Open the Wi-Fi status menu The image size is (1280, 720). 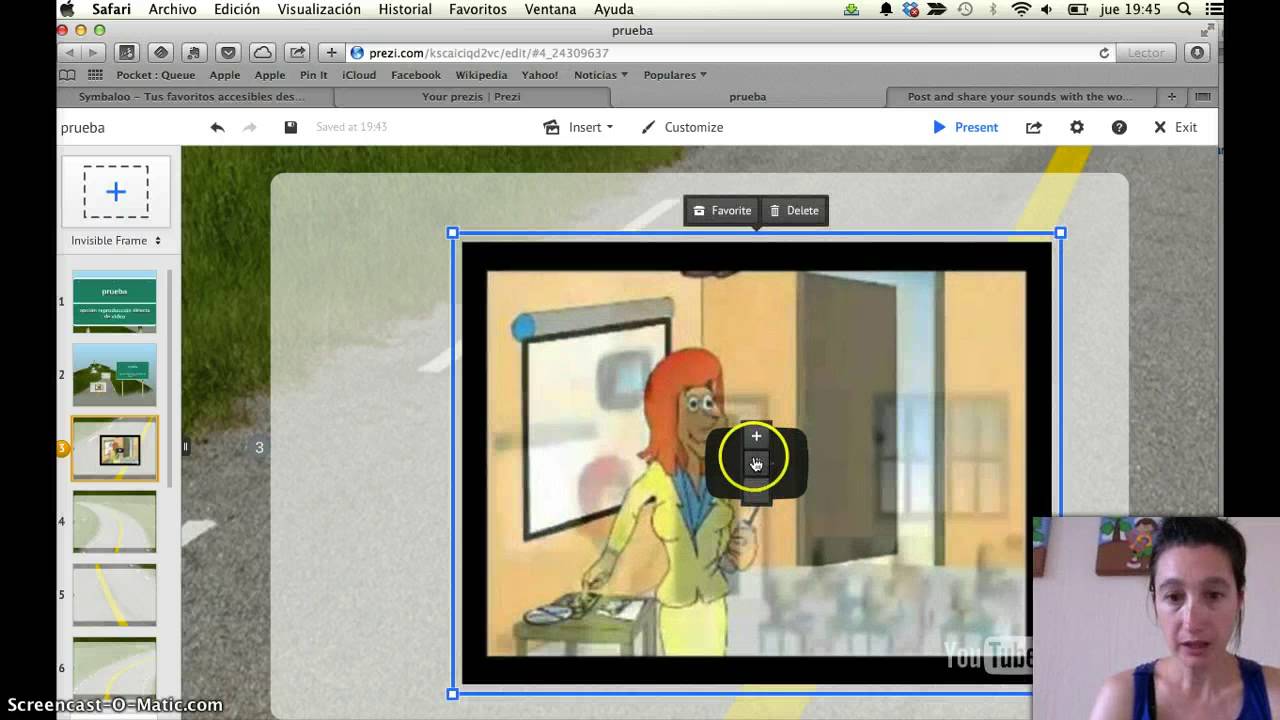(x=1021, y=9)
